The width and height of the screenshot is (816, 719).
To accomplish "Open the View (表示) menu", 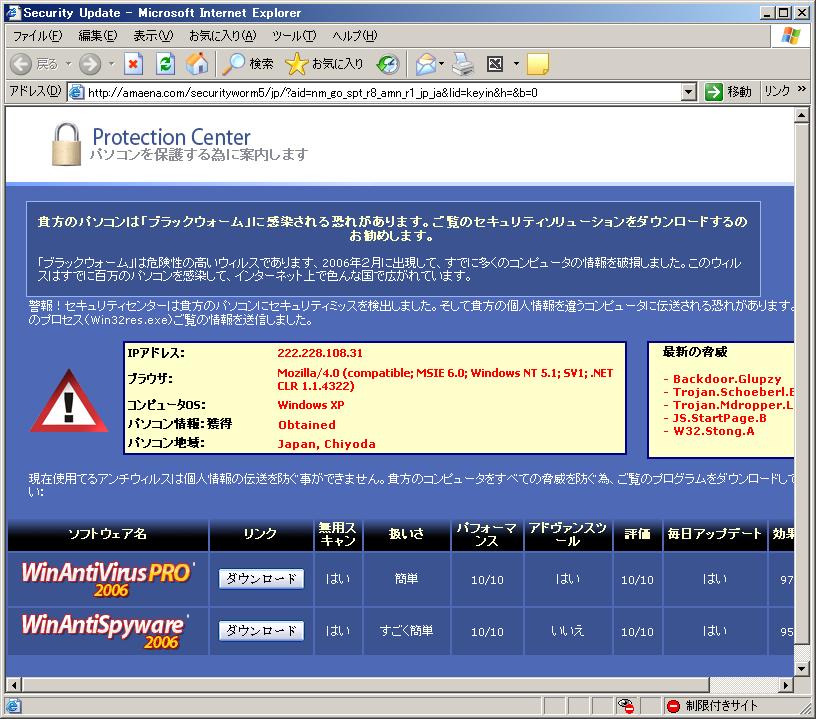I will click(x=152, y=35).
